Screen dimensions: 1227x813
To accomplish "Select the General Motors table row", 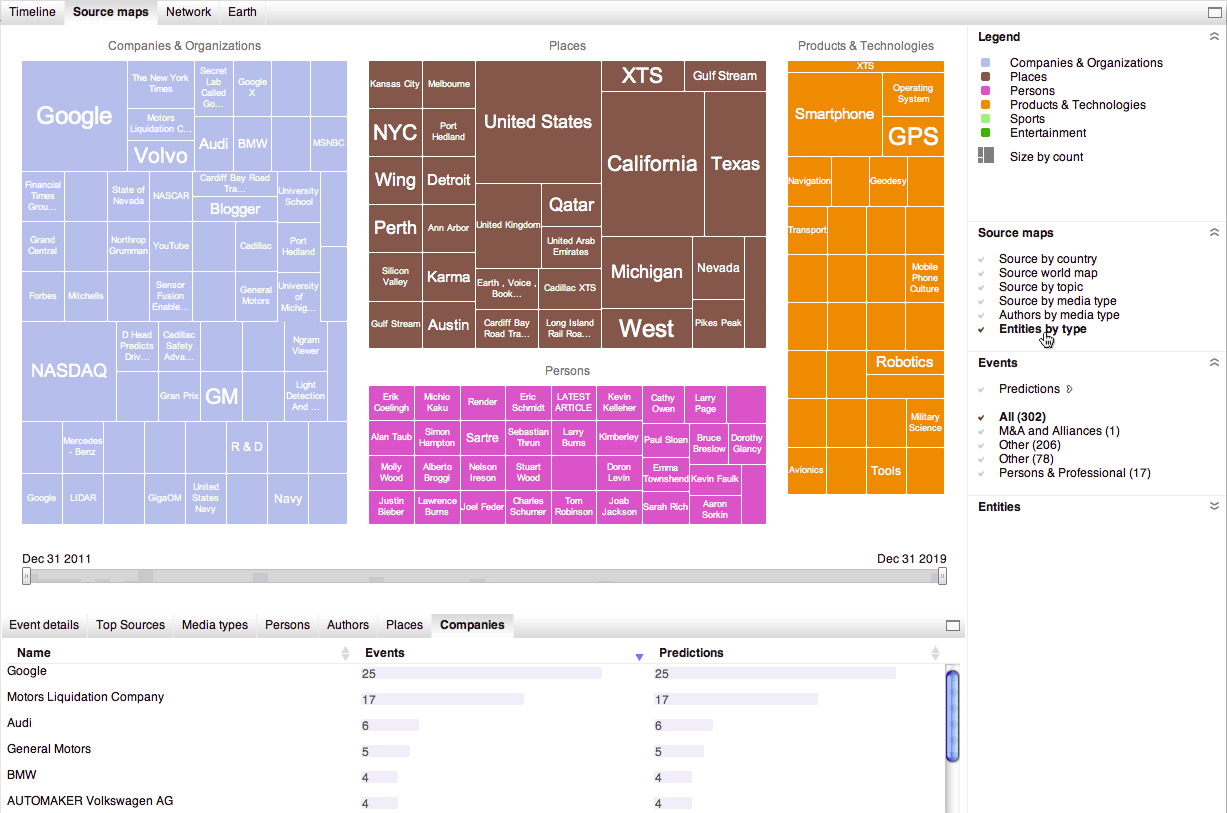I will tap(472, 750).
